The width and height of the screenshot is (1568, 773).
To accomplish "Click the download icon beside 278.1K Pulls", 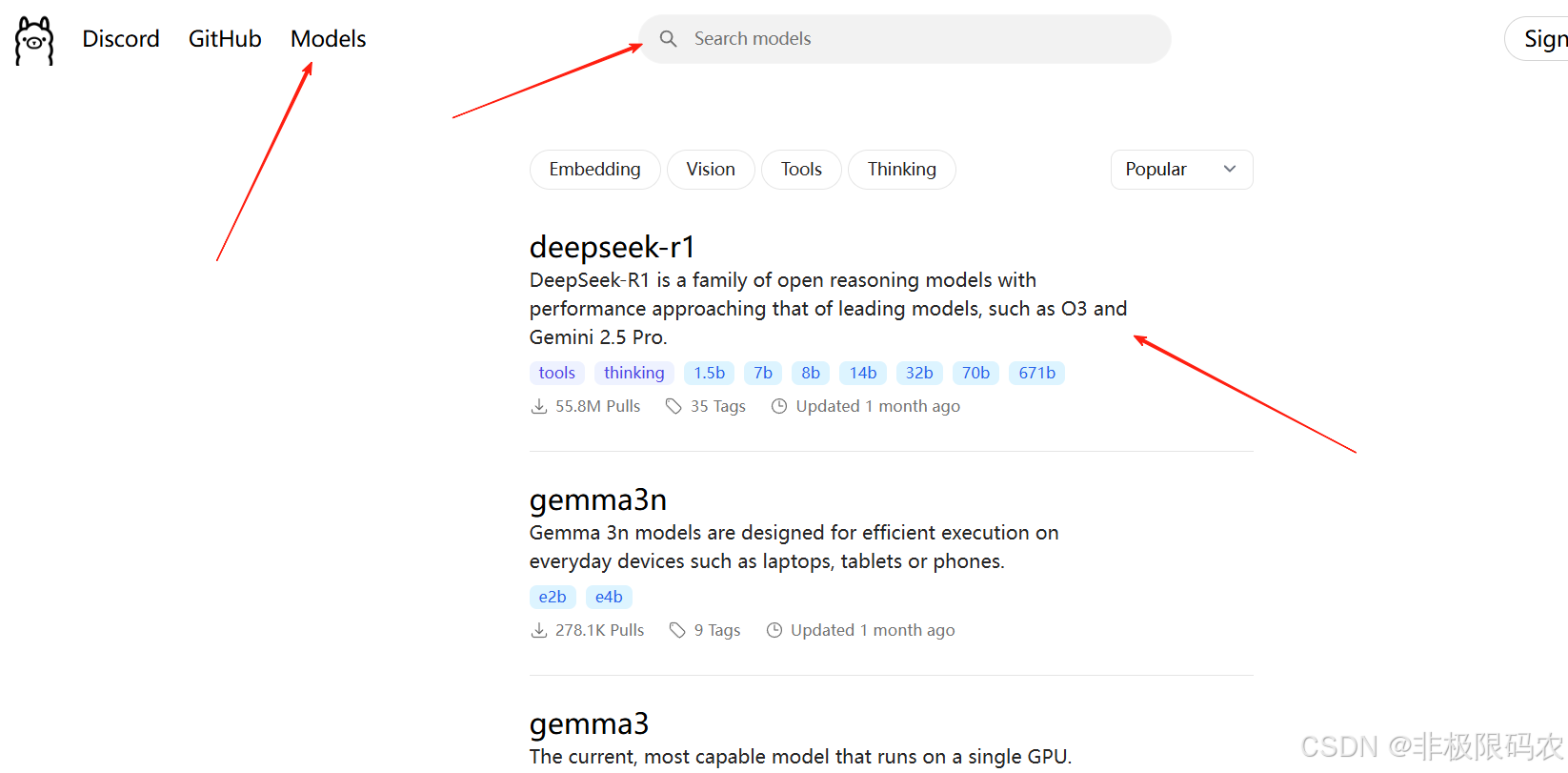I will pos(539,630).
